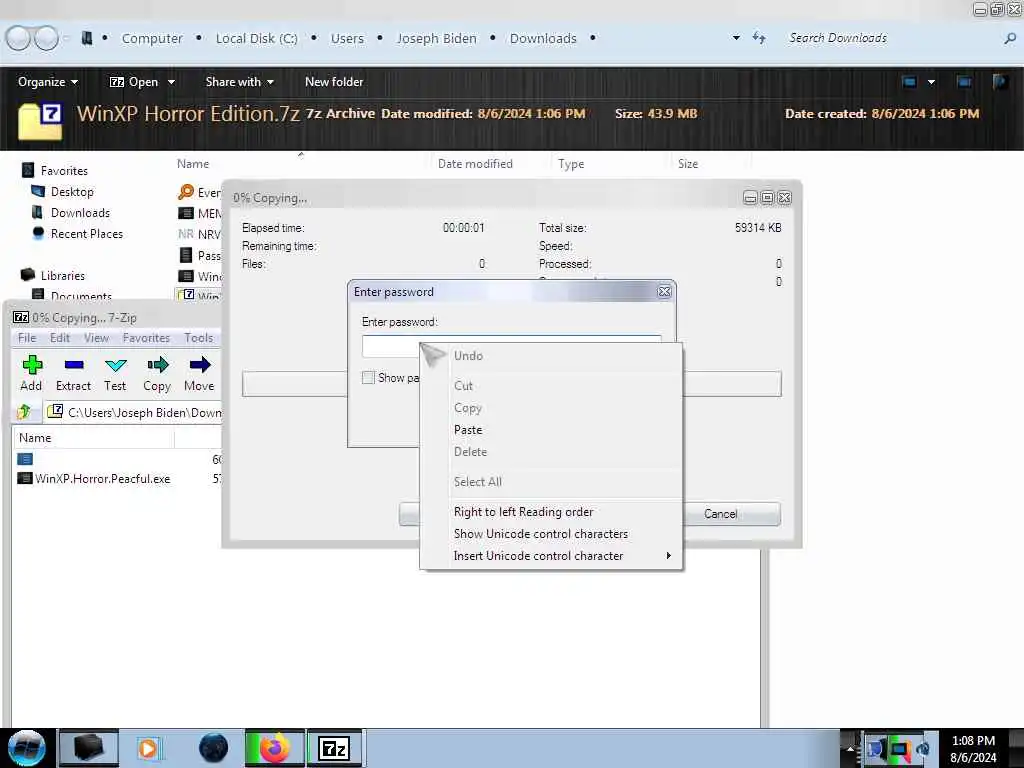Click the Favorites header in sidebar
Image resolution: width=1024 pixels, height=768 pixels.
click(x=64, y=170)
